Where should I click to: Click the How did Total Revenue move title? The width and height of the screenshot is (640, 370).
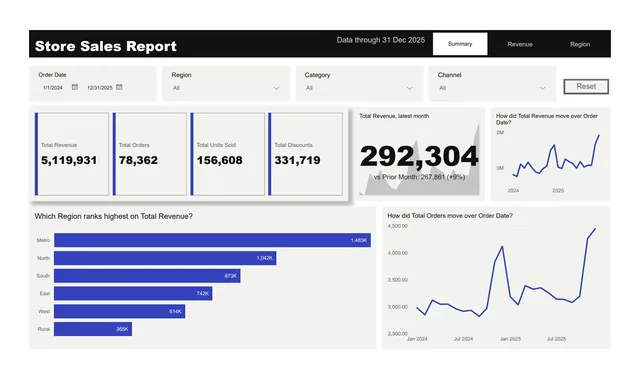pyautogui.click(x=547, y=119)
